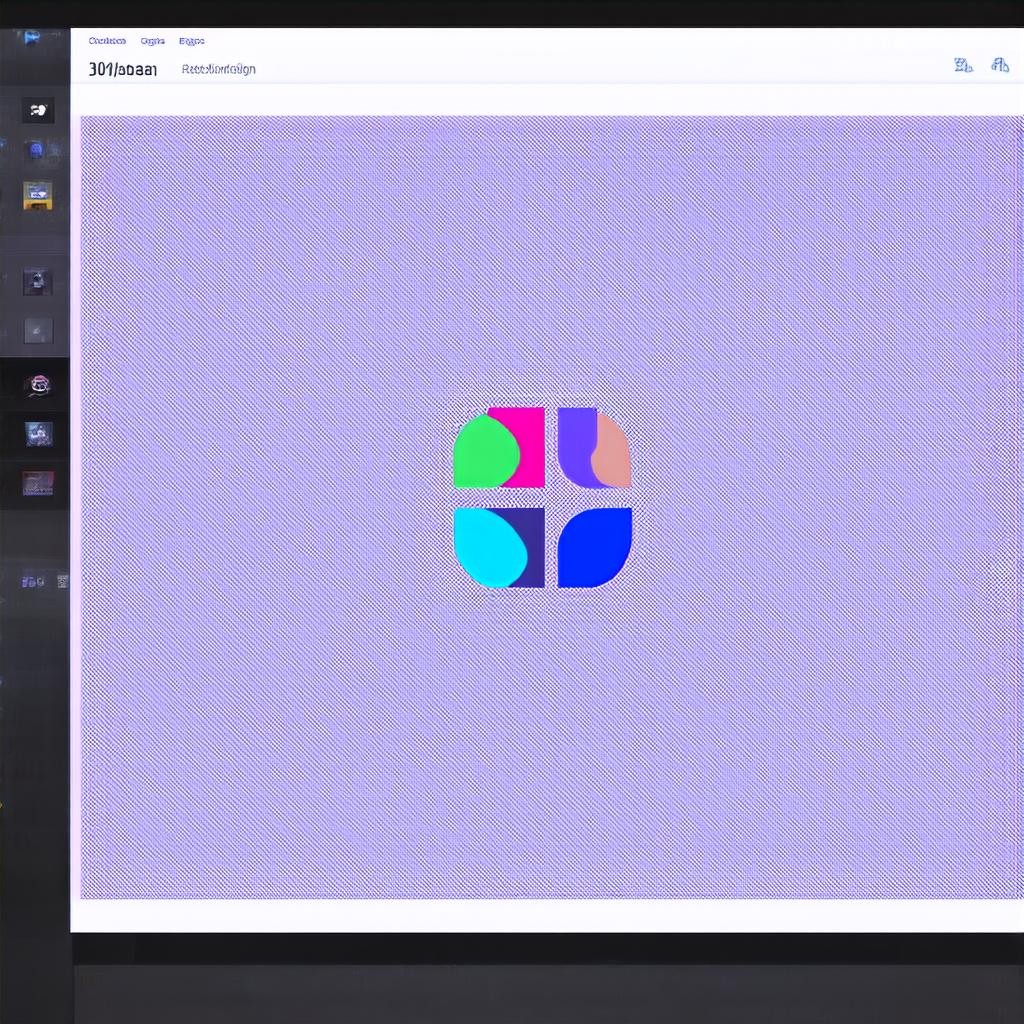This screenshot has height=1024, width=1024.
Task: Click the bright blue leaf shape in the logo
Action: point(595,547)
